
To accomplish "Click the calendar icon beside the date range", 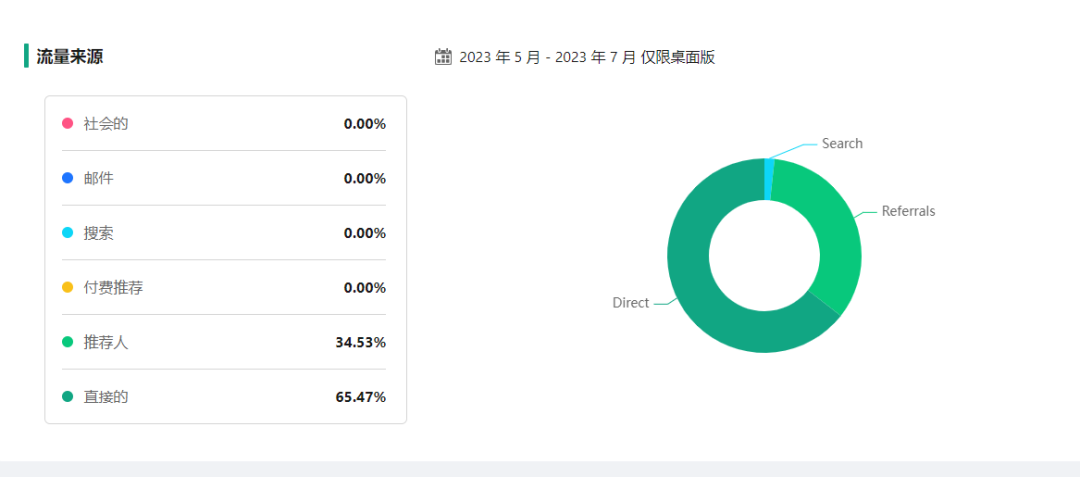I will coord(444,57).
